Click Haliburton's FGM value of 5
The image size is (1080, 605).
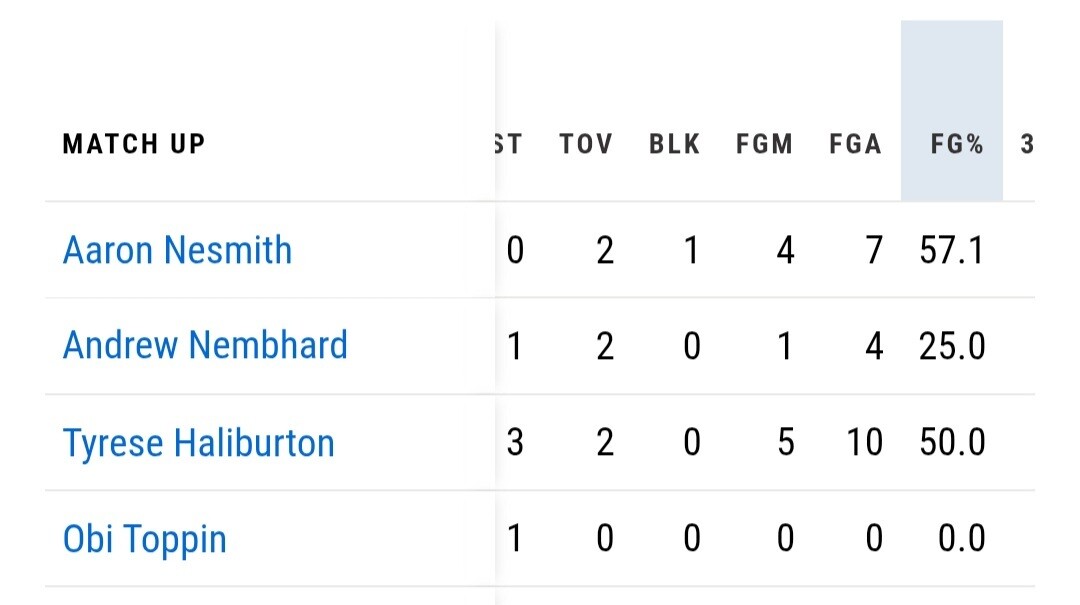786,442
